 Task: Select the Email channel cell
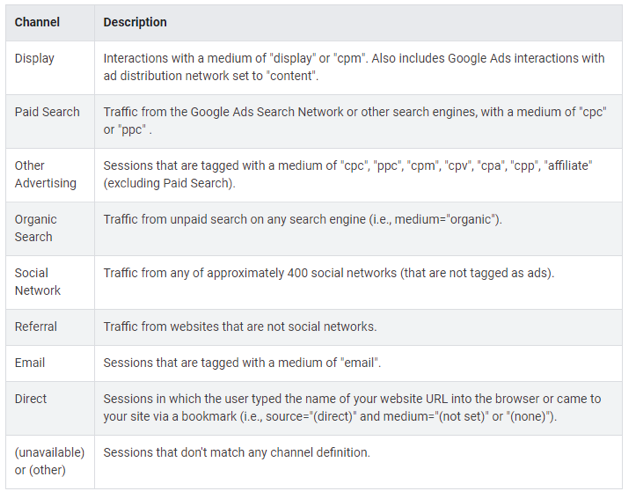pyautogui.click(x=30, y=362)
